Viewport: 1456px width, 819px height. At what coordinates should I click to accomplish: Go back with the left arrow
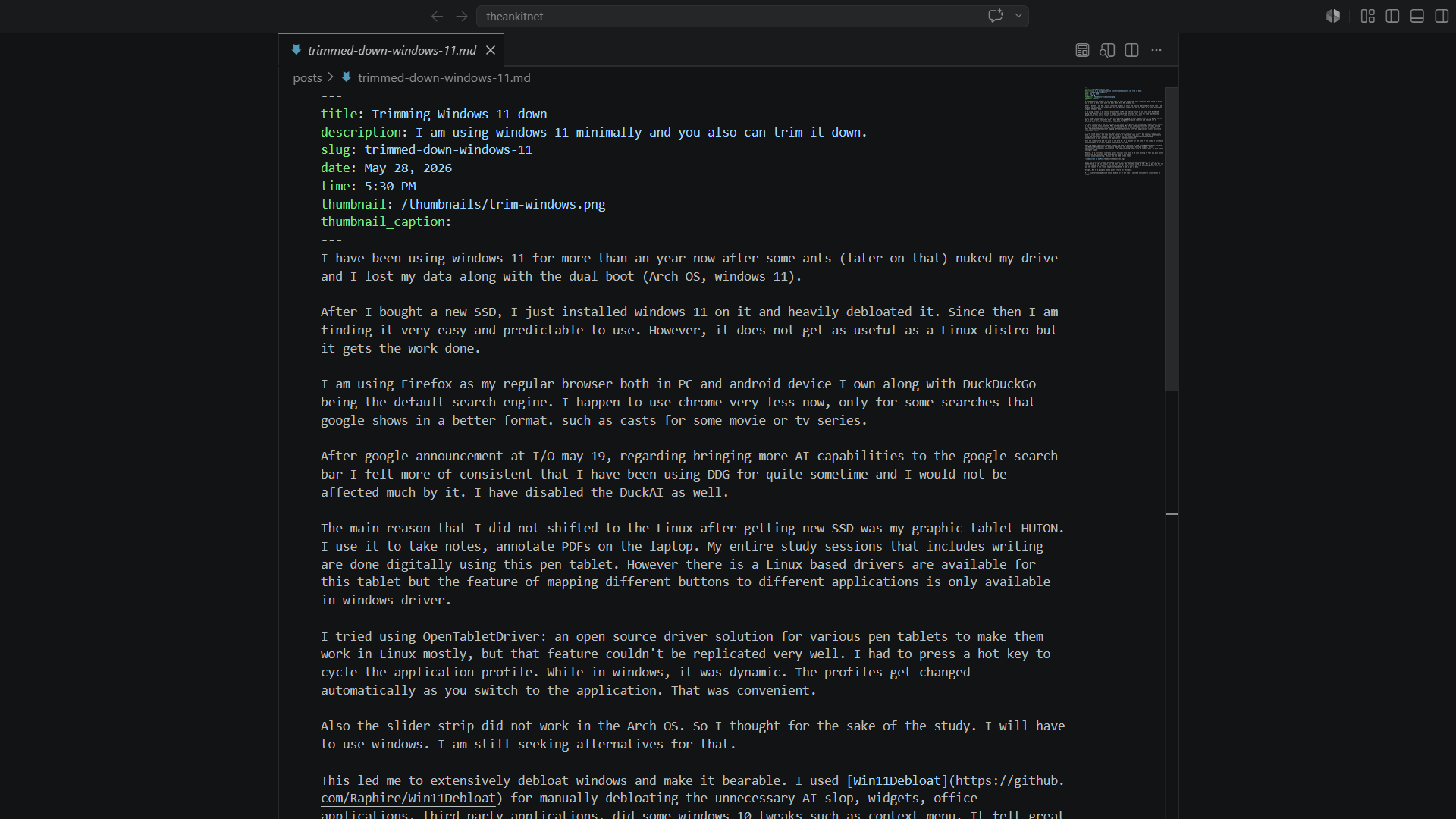[x=437, y=16]
